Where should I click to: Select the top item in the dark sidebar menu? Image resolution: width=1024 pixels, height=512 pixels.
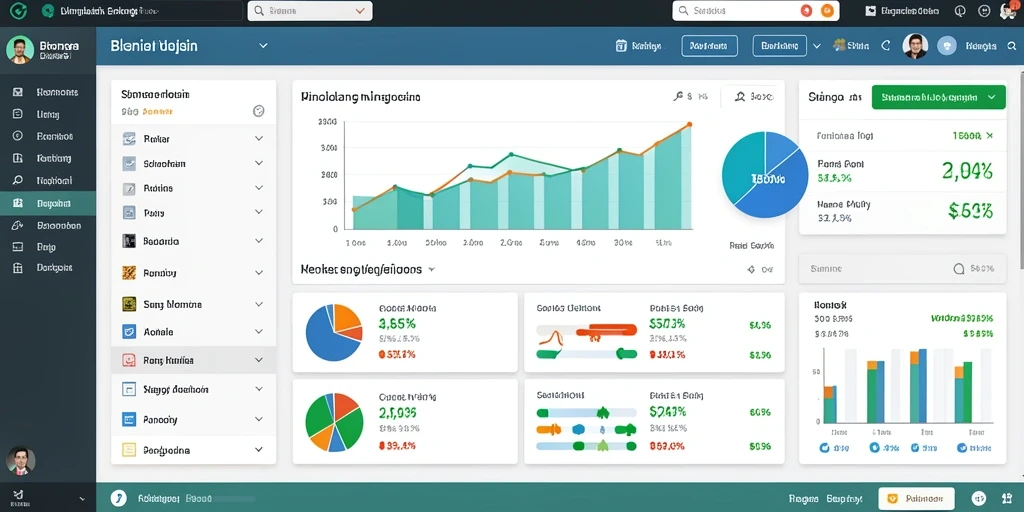tap(48, 92)
